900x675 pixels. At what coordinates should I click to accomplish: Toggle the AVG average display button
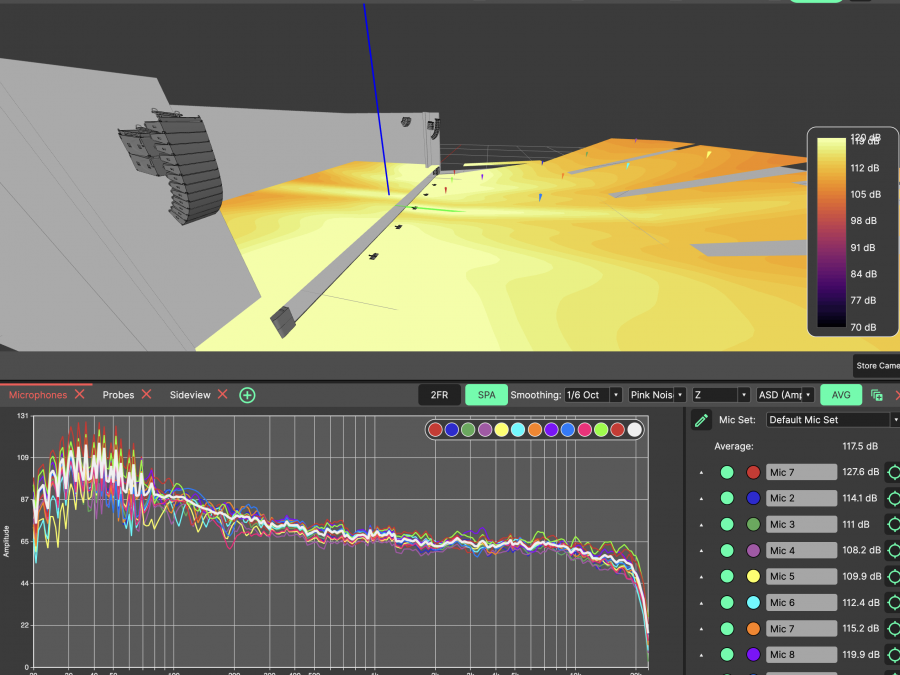(840, 395)
